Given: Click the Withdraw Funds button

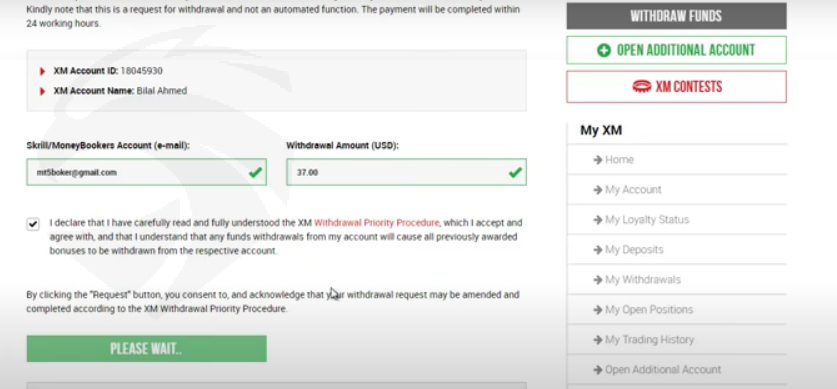Looking at the screenshot, I should pyautogui.click(x=676, y=16).
